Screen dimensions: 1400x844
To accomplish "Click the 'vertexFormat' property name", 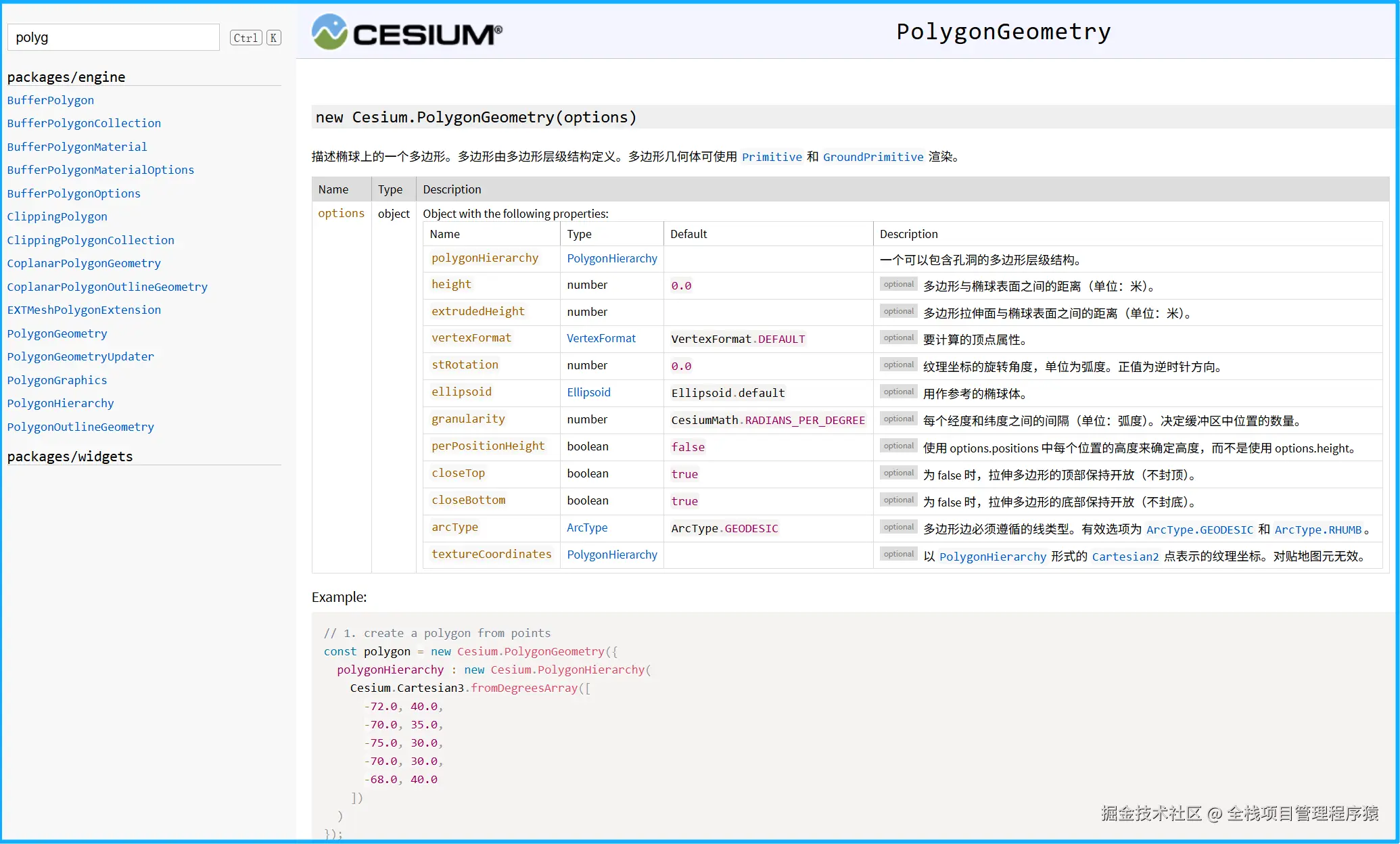I will pyautogui.click(x=471, y=337).
